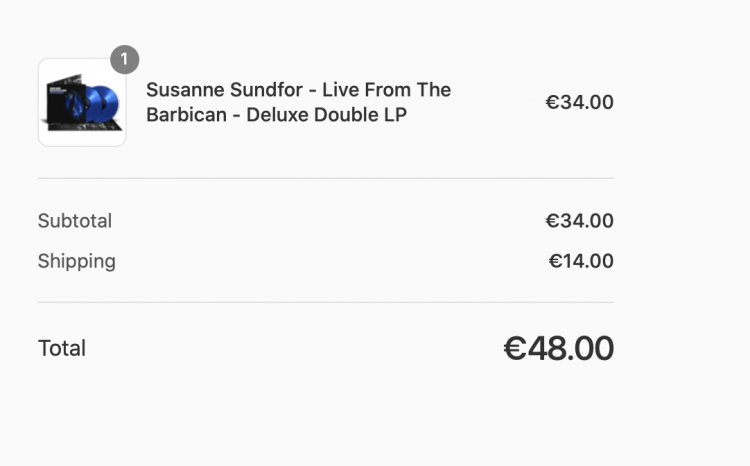Click the product line price €34.00
The height and width of the screenshot is (466, 750).
click(x=579, y=102)
